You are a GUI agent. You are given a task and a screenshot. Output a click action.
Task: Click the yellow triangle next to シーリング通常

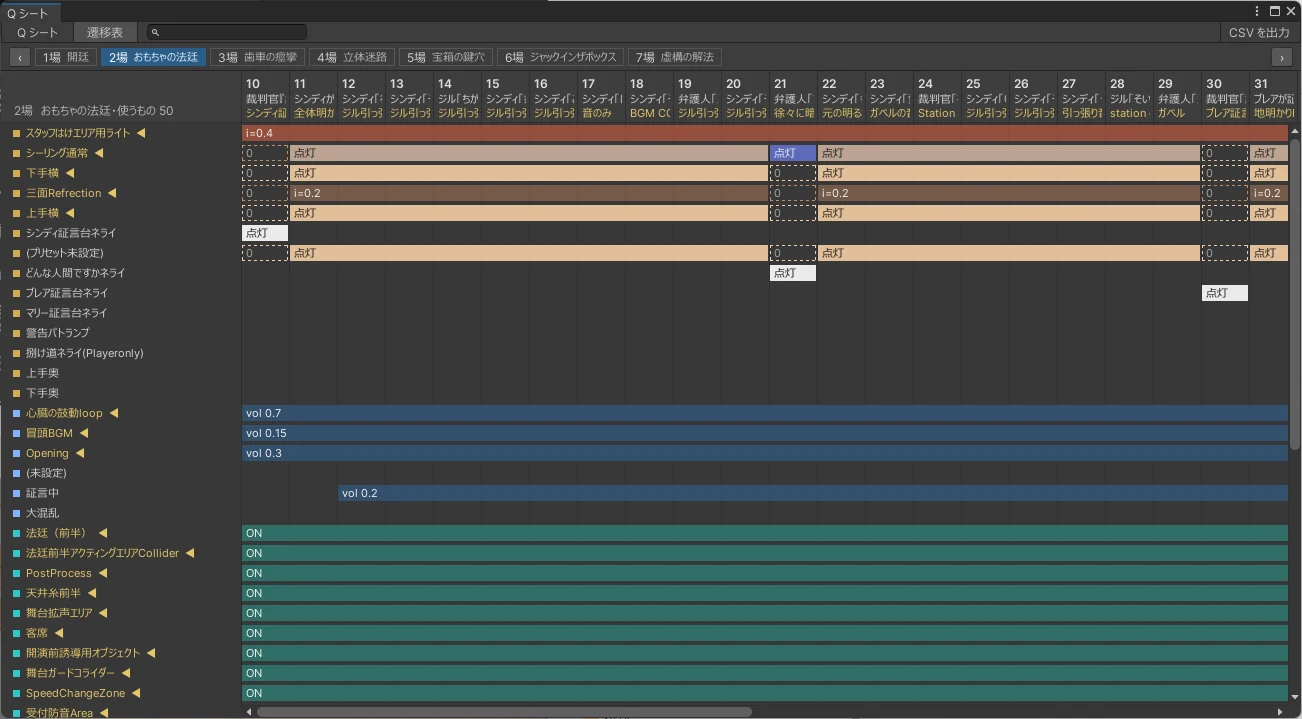point(99,153)
